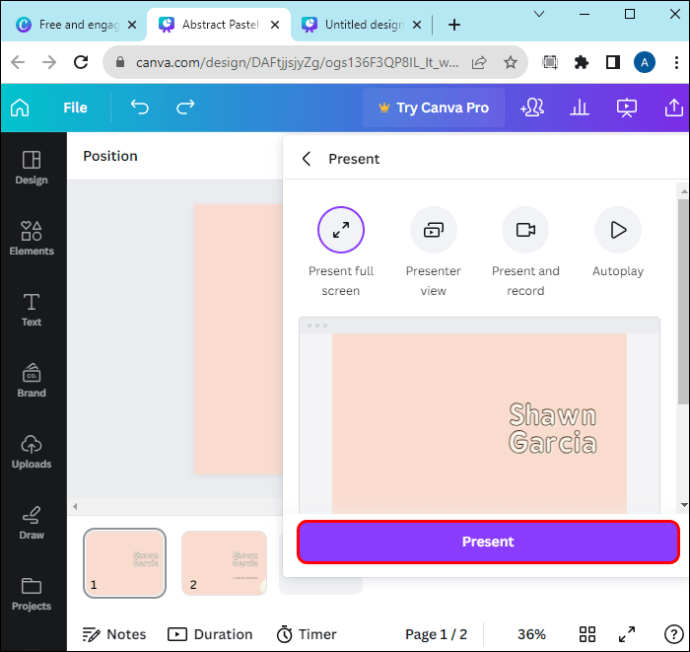This screenshot has width=690, height=652.
Task: Open the Draw side panel
Action: [x=32, y=523]
